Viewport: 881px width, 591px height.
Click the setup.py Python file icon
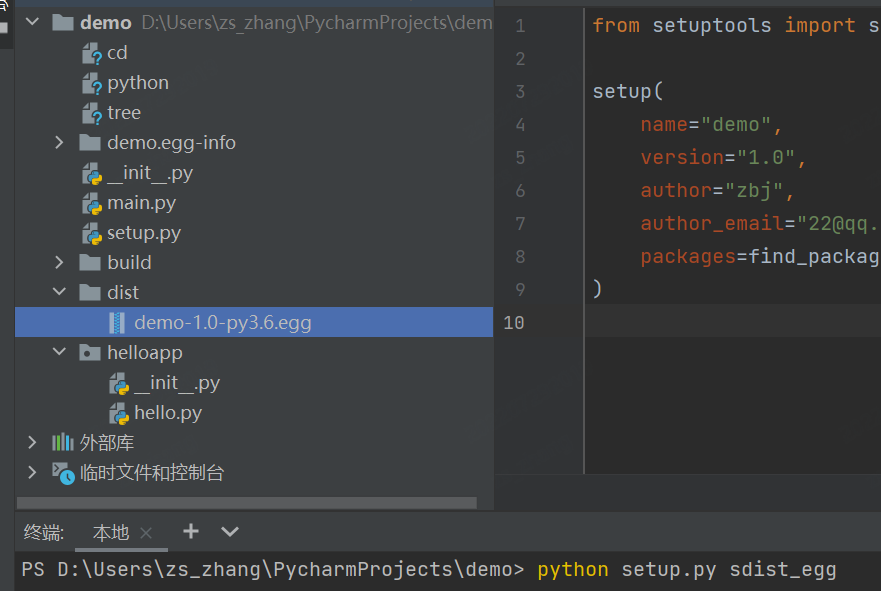pos(91,233)
